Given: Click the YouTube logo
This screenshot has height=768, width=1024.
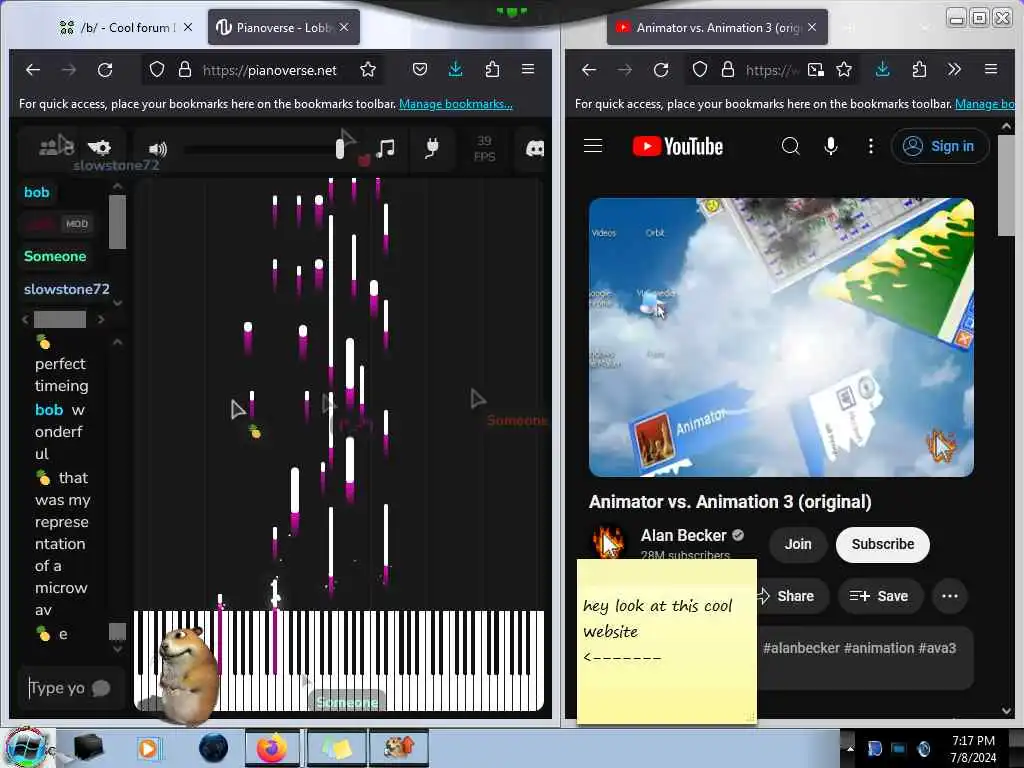Looking at the screenshot, I should (x=678, y=146).
